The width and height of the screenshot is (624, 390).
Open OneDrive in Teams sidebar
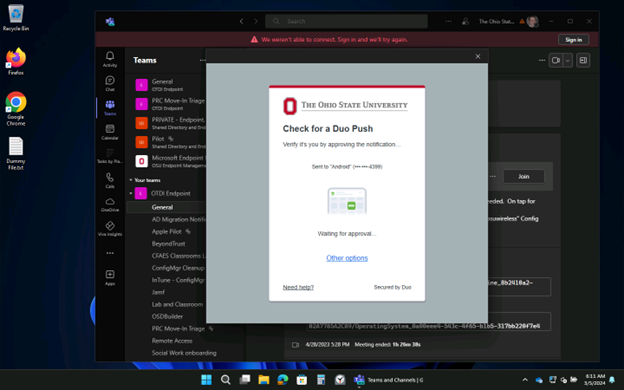tap(110, 205)
